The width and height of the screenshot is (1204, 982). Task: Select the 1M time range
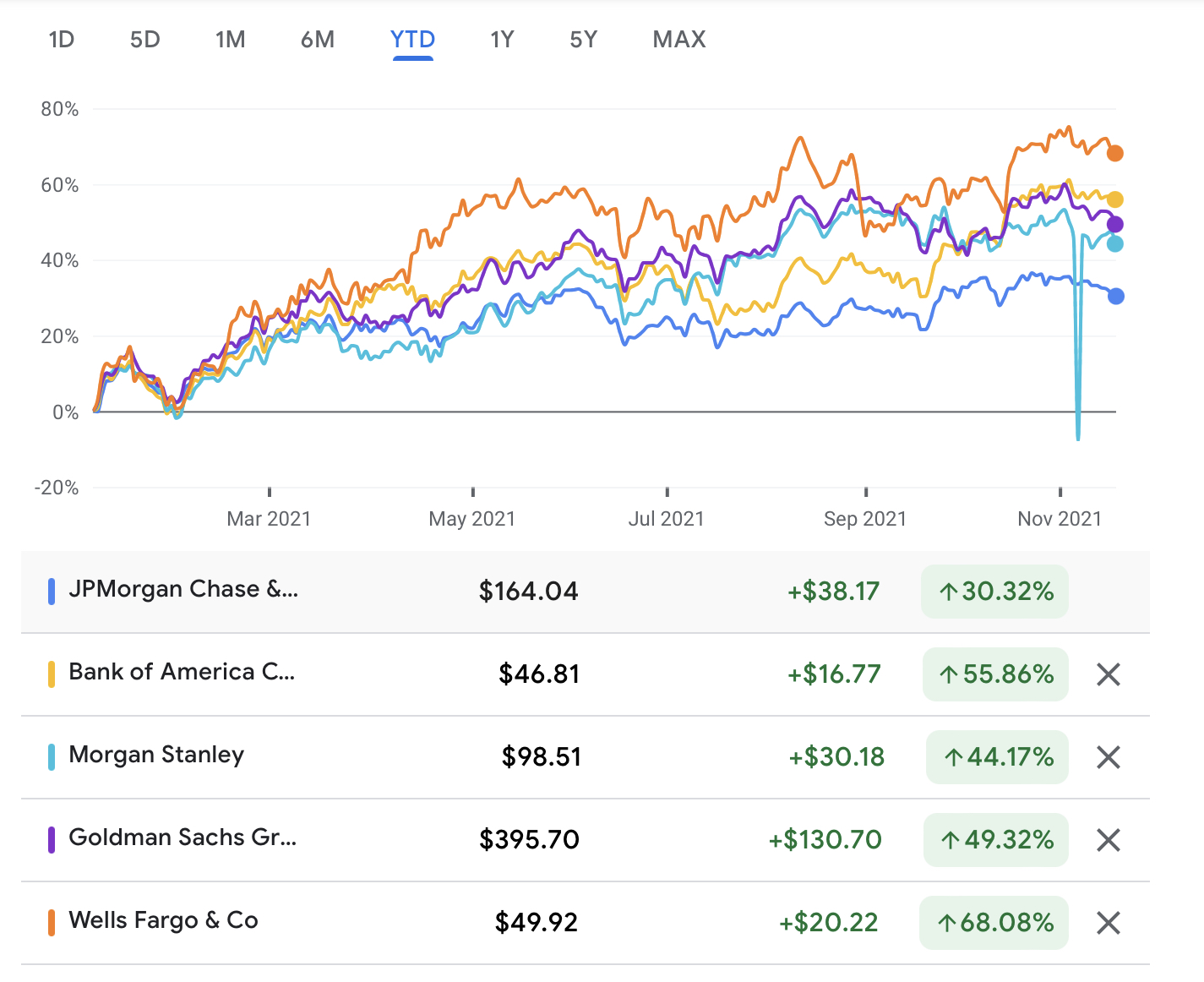(231, 40)
